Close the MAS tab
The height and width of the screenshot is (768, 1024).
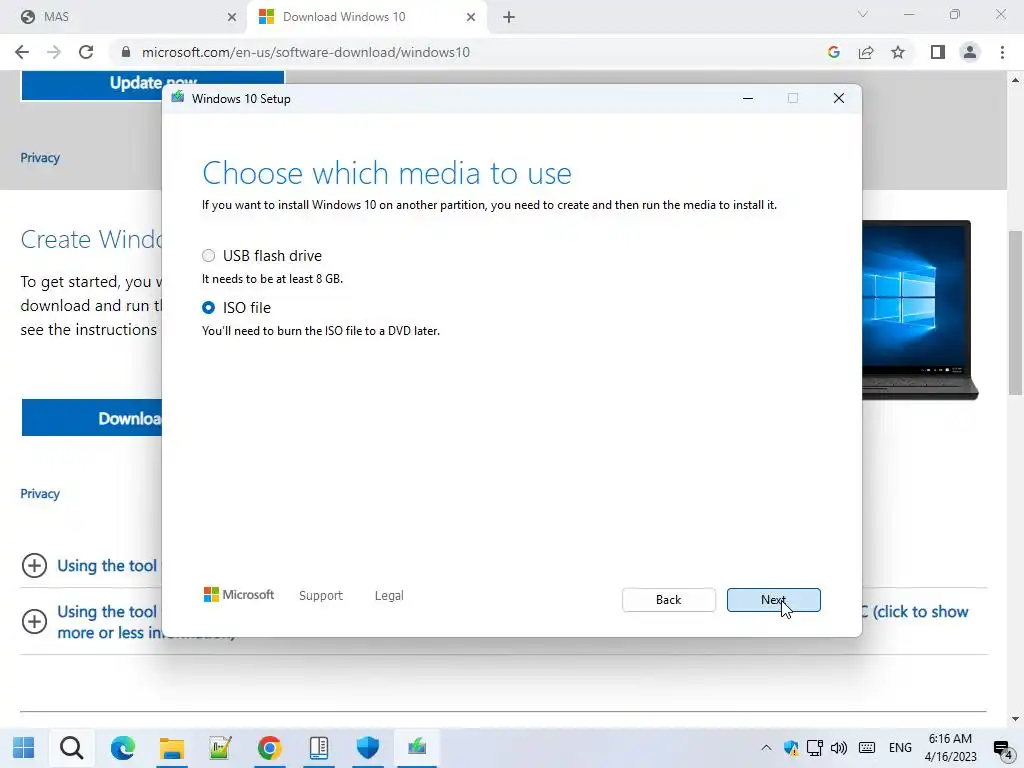click(232, 17)
